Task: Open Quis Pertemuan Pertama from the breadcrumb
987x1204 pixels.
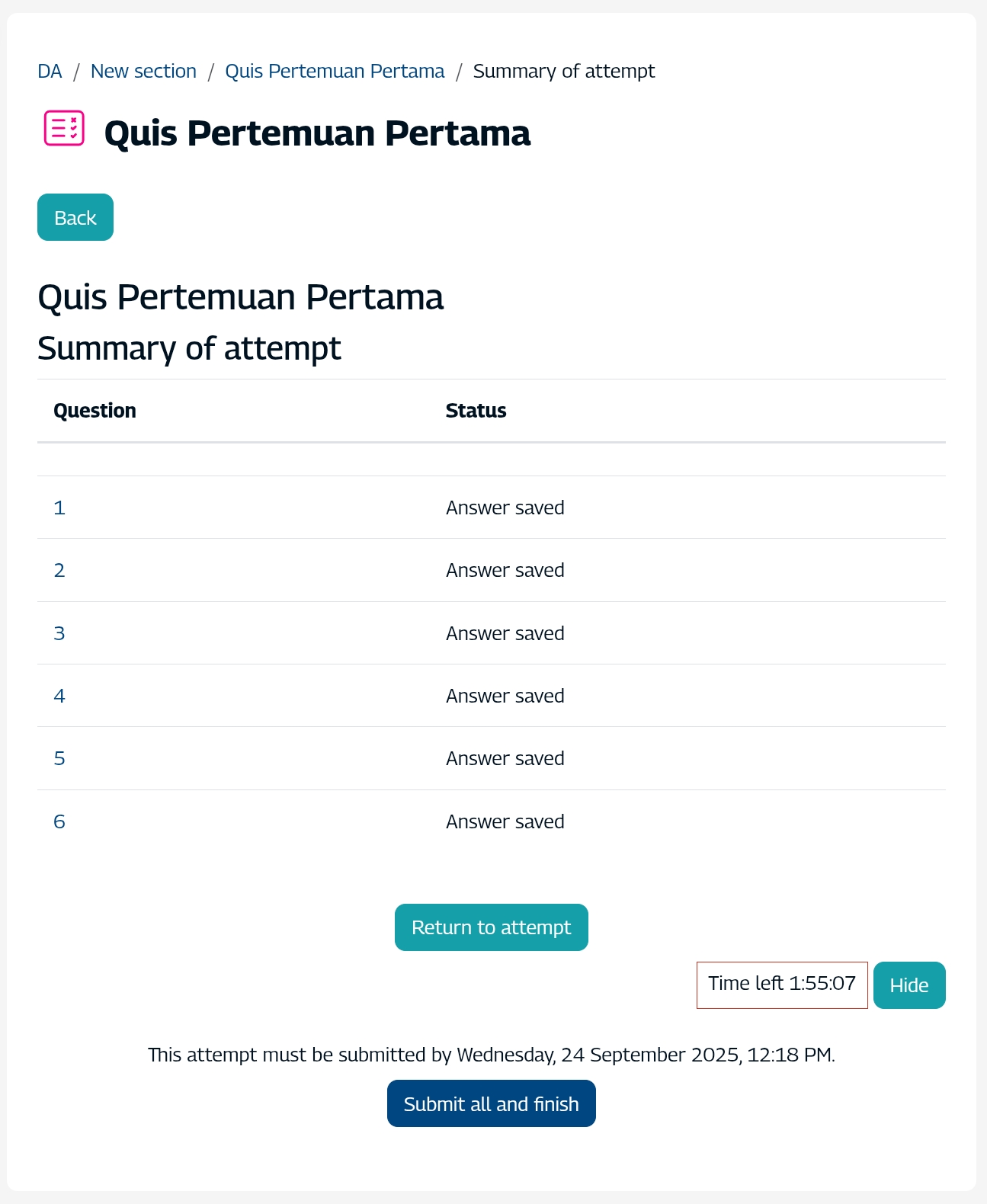Action: [x=335, y=71]
